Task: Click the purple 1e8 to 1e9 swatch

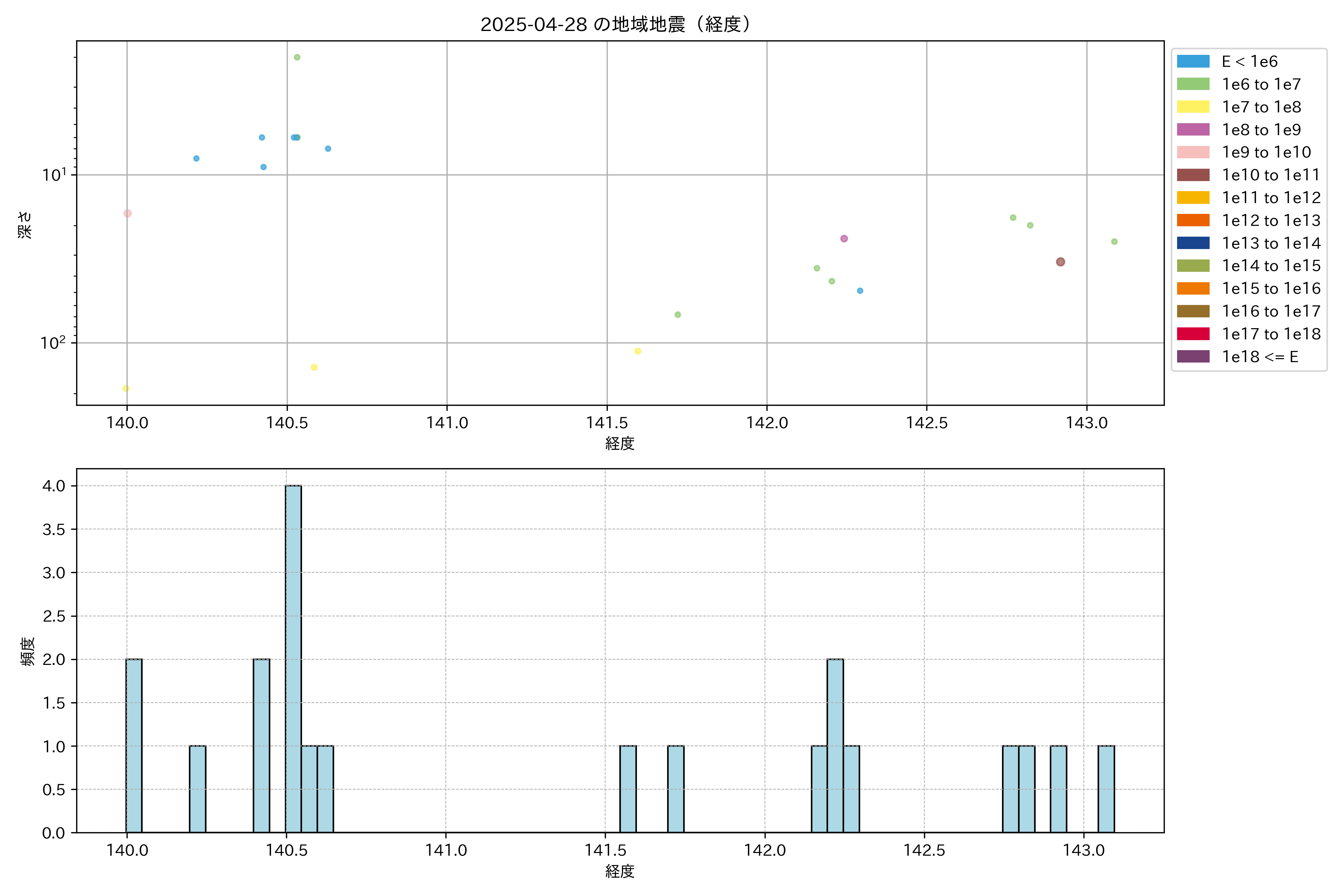Action: pyautogui.click(x=1192, y=130)
